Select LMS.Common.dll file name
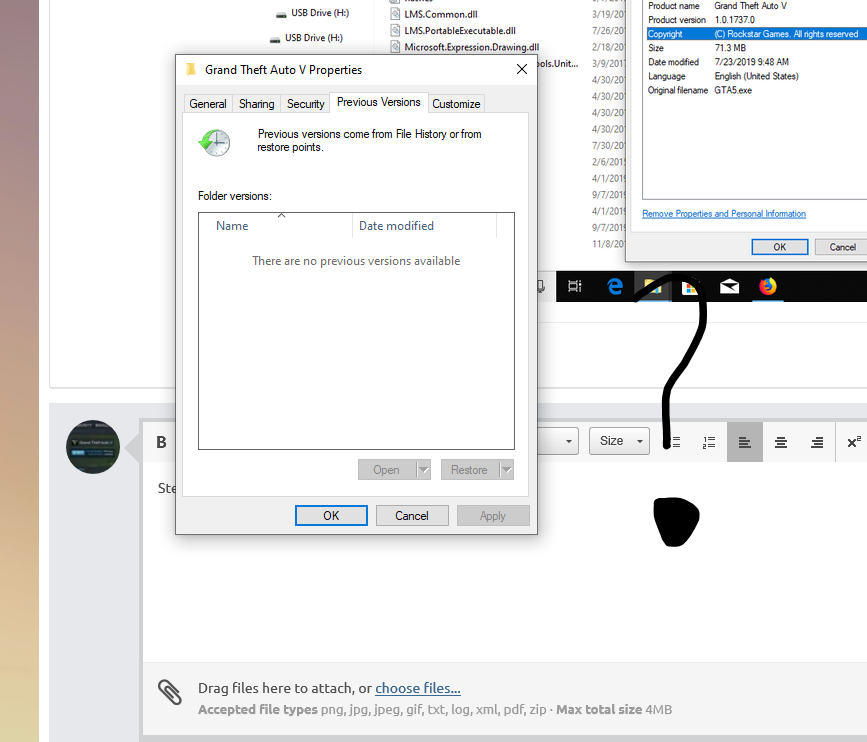Image resolution: width=867 pixels, height=742 pixels. tap(441, 14)
